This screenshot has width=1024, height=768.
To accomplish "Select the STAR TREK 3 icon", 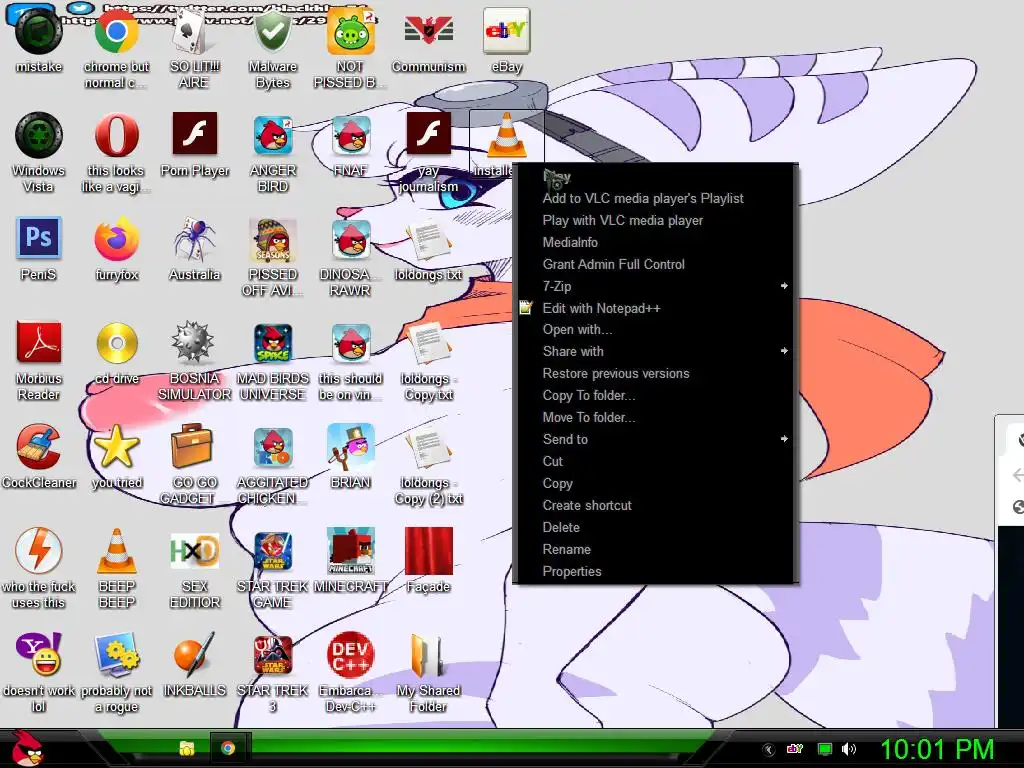I will (272, 654).
